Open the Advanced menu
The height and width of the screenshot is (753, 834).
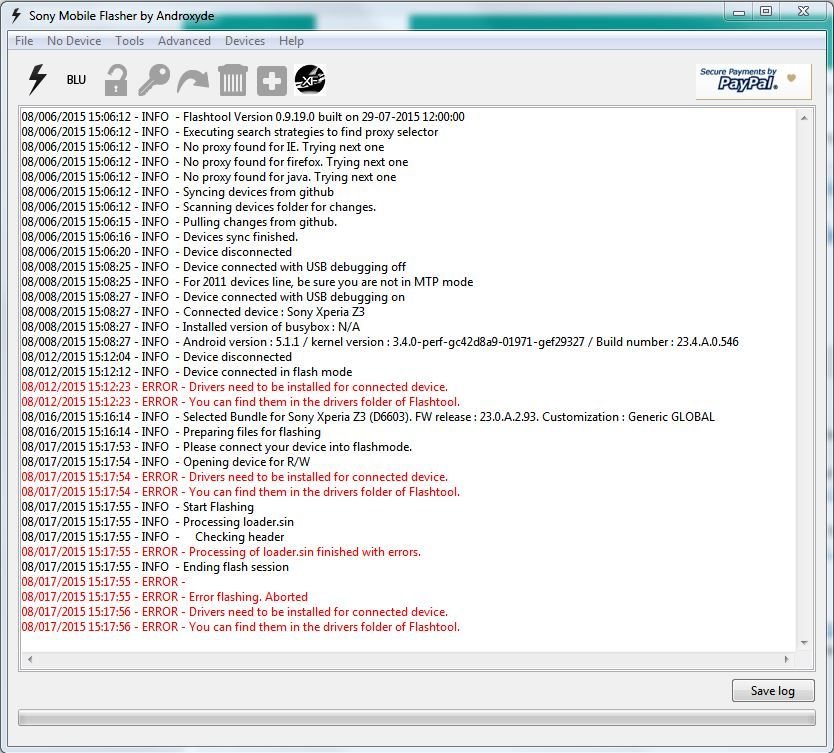pyautogui.click(x=184, y=41)
